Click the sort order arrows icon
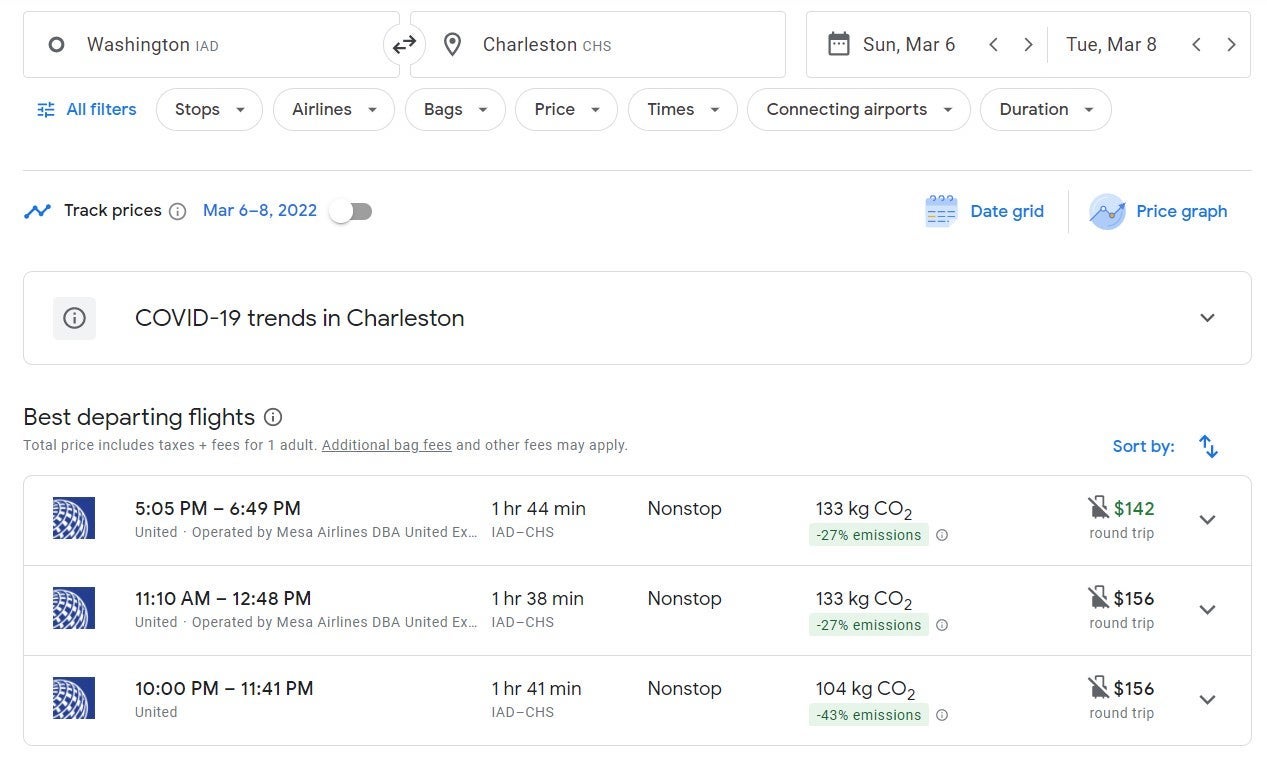 click(x=1208, y=447)
